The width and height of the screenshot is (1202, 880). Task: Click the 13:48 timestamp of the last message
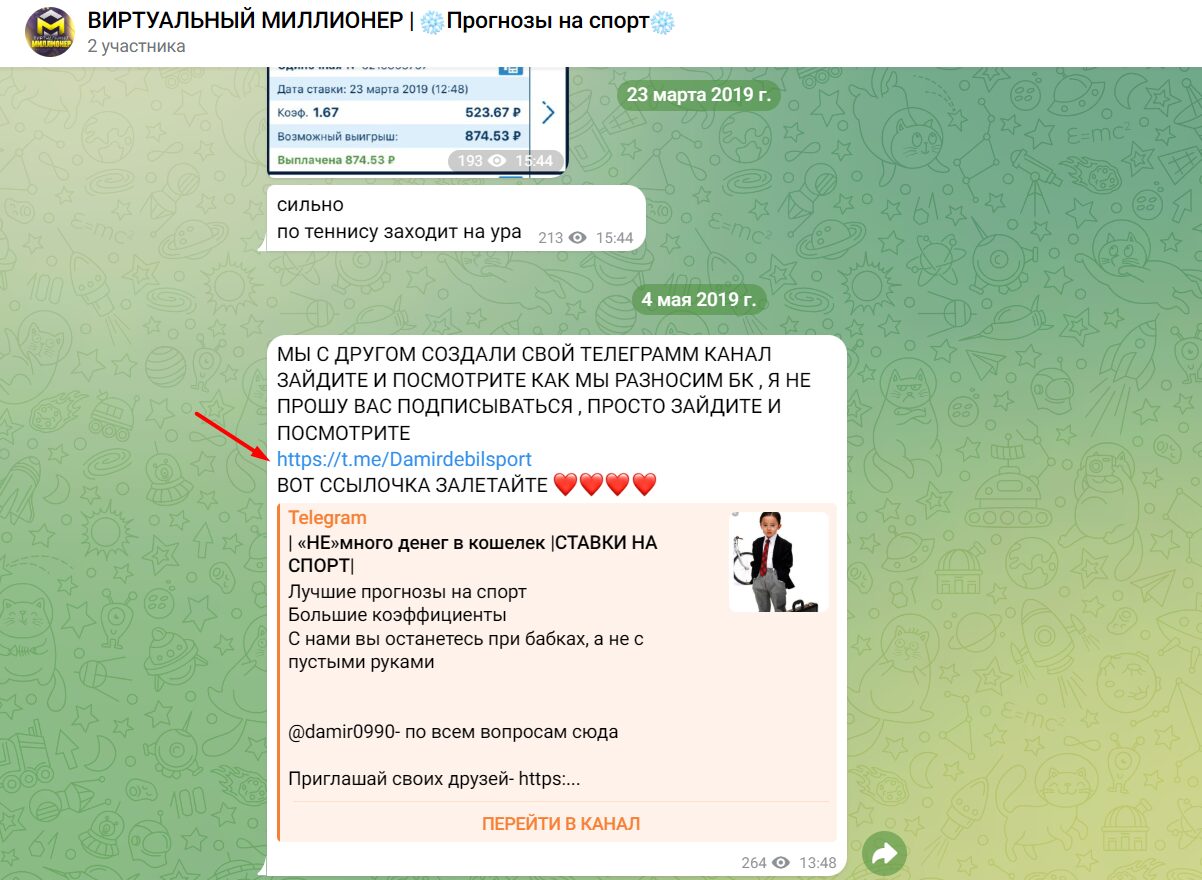pos(817,863)
